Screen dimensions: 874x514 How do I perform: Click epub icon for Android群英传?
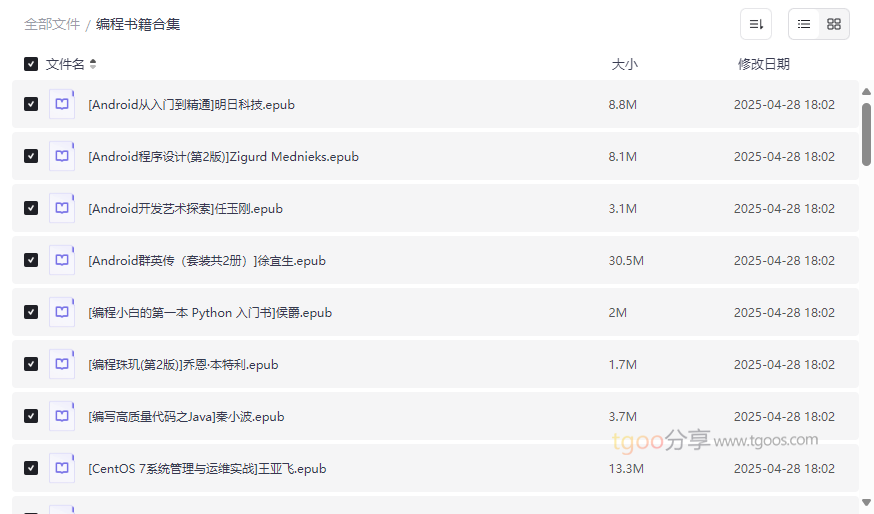(x=62, y=260)
